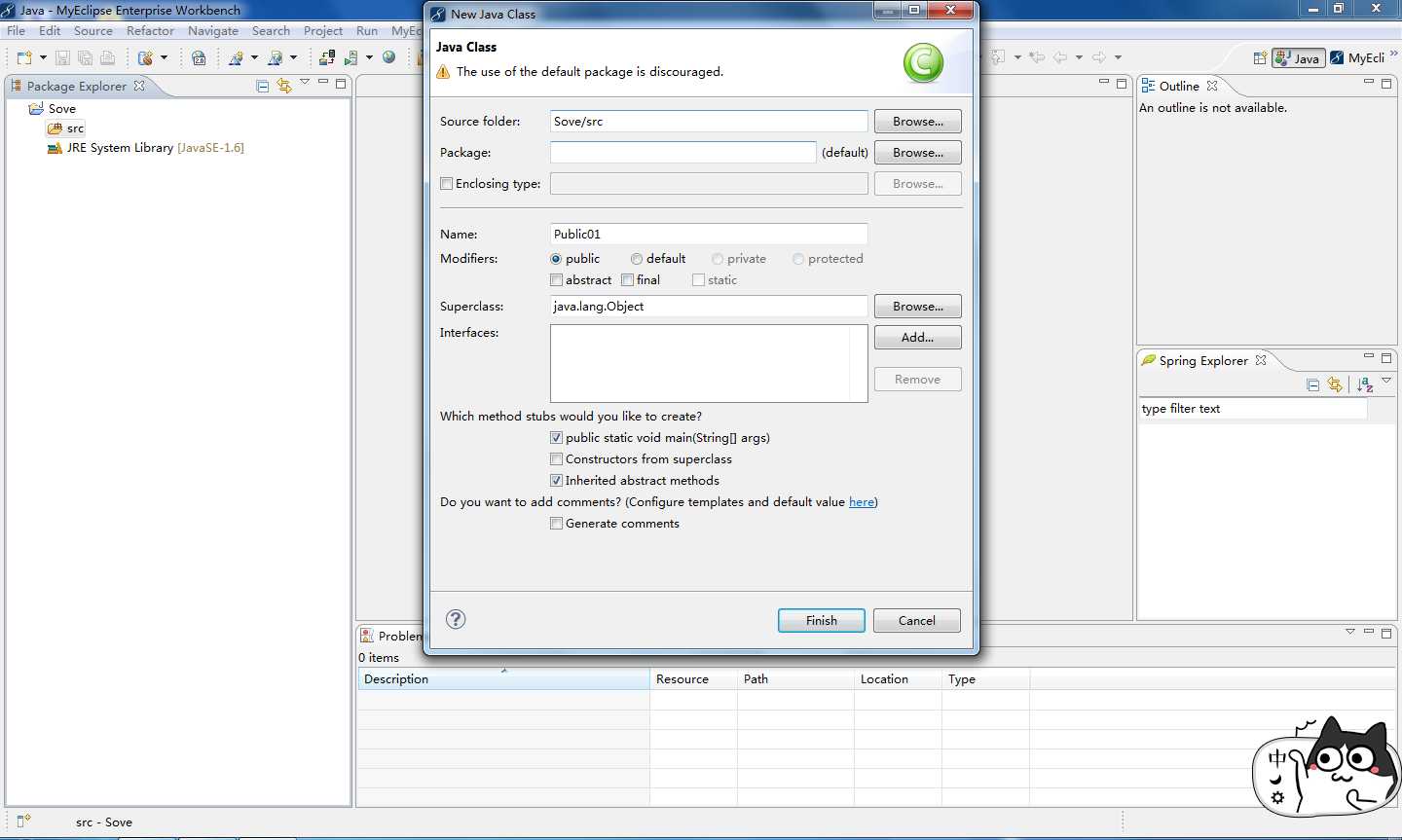Click the run/debug server toolbar icon

[x=351, y=57]
